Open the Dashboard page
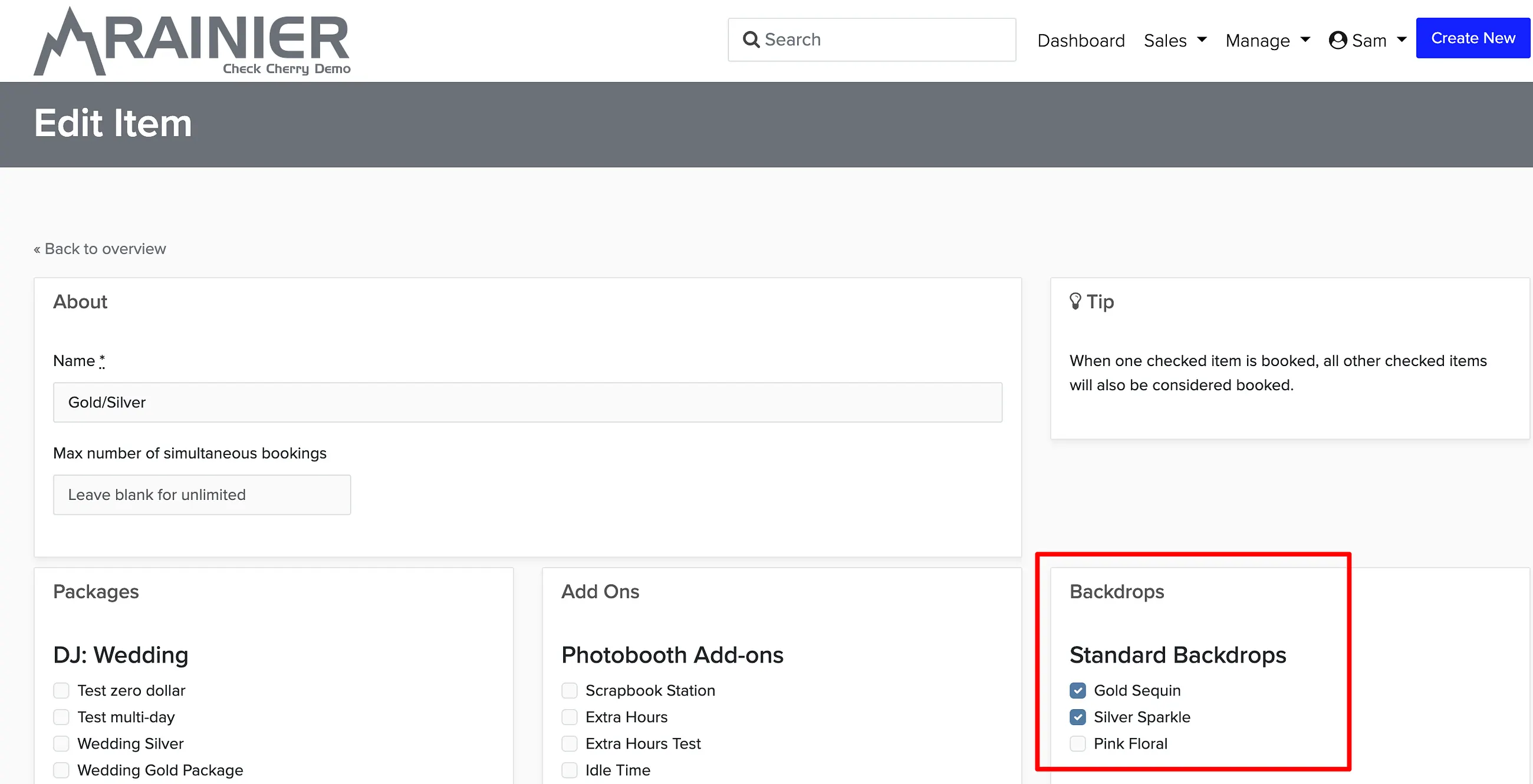Screen dimensions: 1533x784 pyautogui.click(x=1081, y=41)
